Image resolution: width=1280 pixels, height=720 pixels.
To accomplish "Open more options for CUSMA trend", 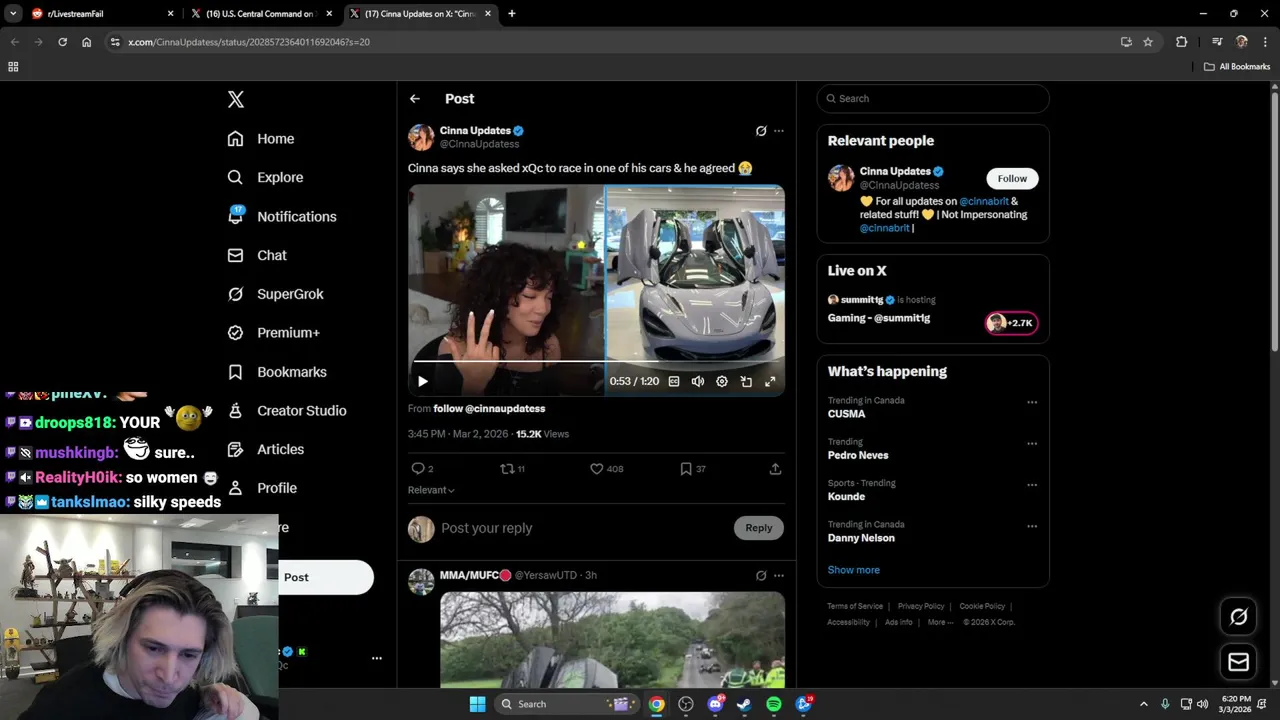I will (x=1032, y=402).
